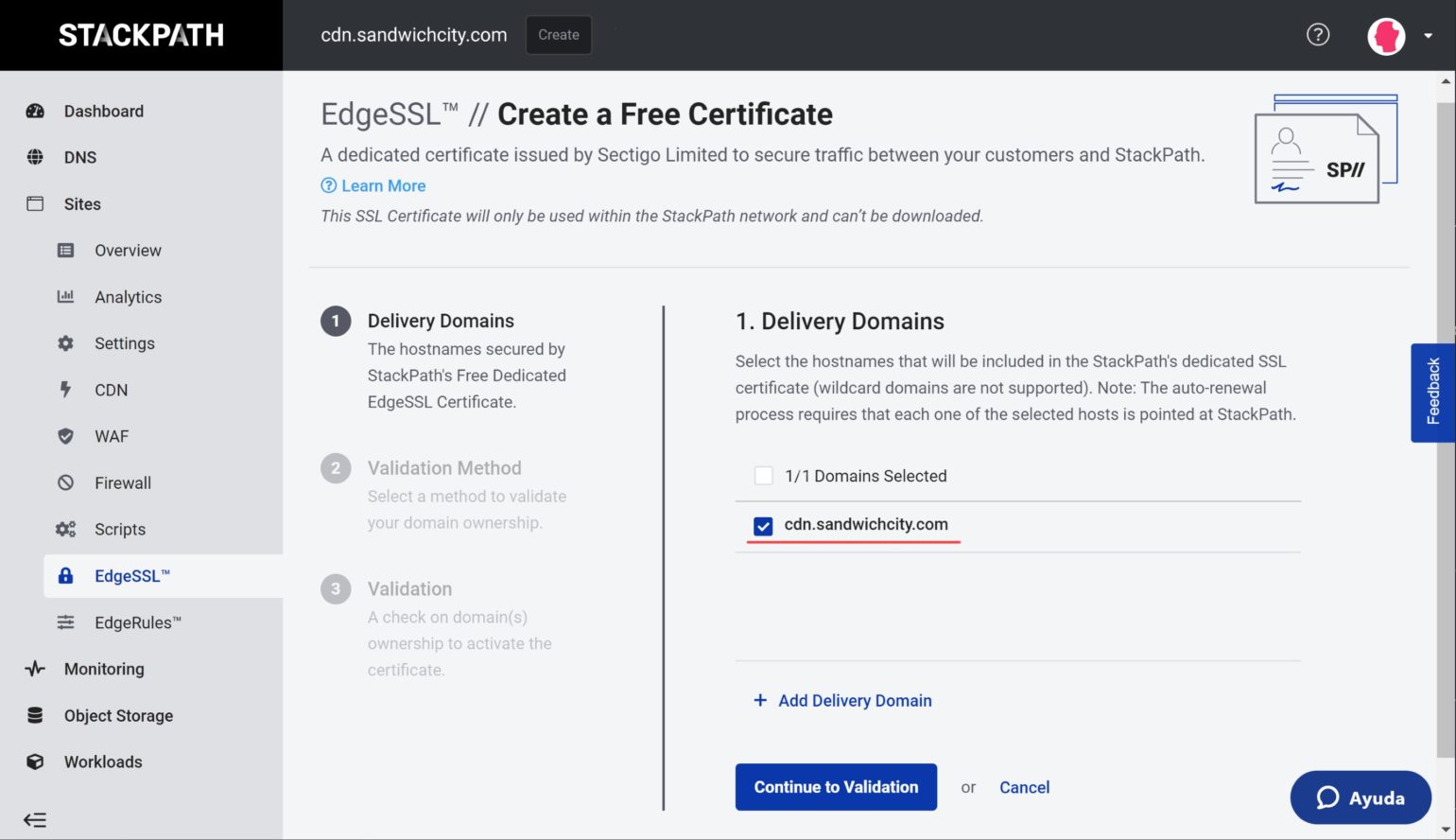Screen dimensions: 1456x840
Task: Open the Learn More link
Action: [x=373, y=185]
